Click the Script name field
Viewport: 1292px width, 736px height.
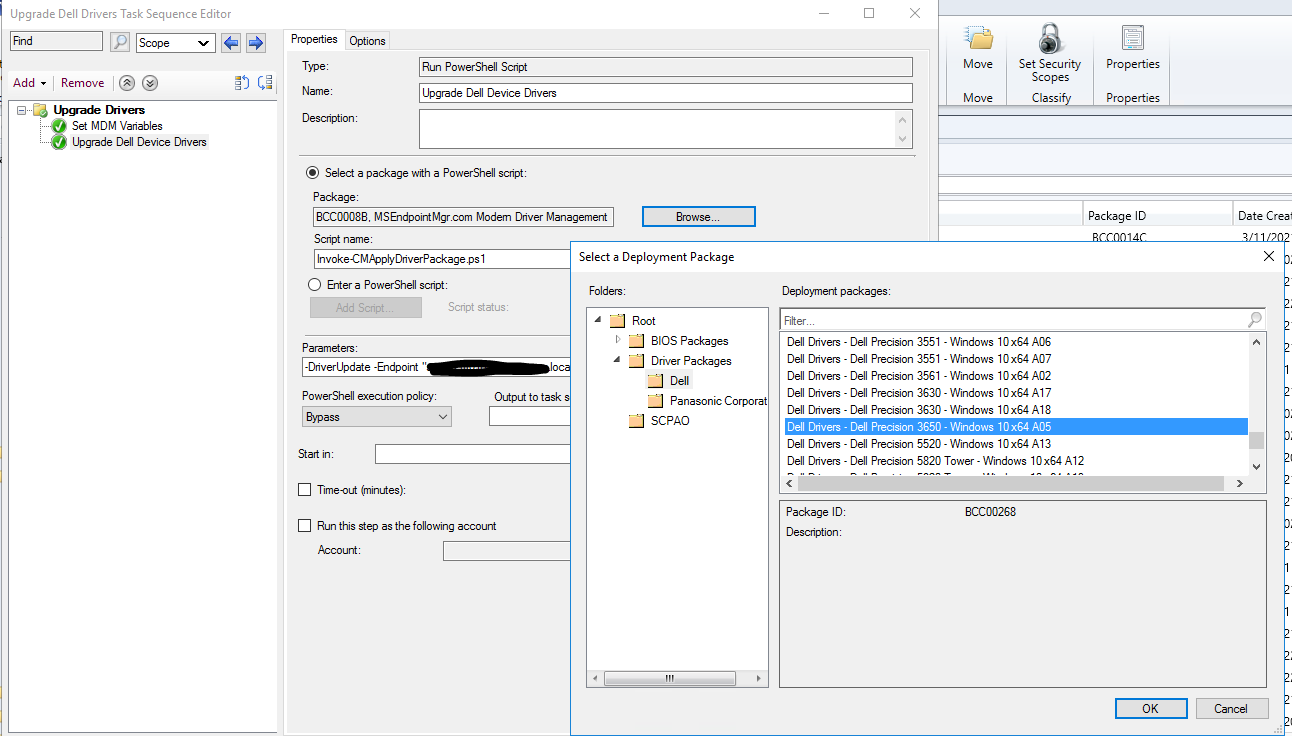coord(441,259)
